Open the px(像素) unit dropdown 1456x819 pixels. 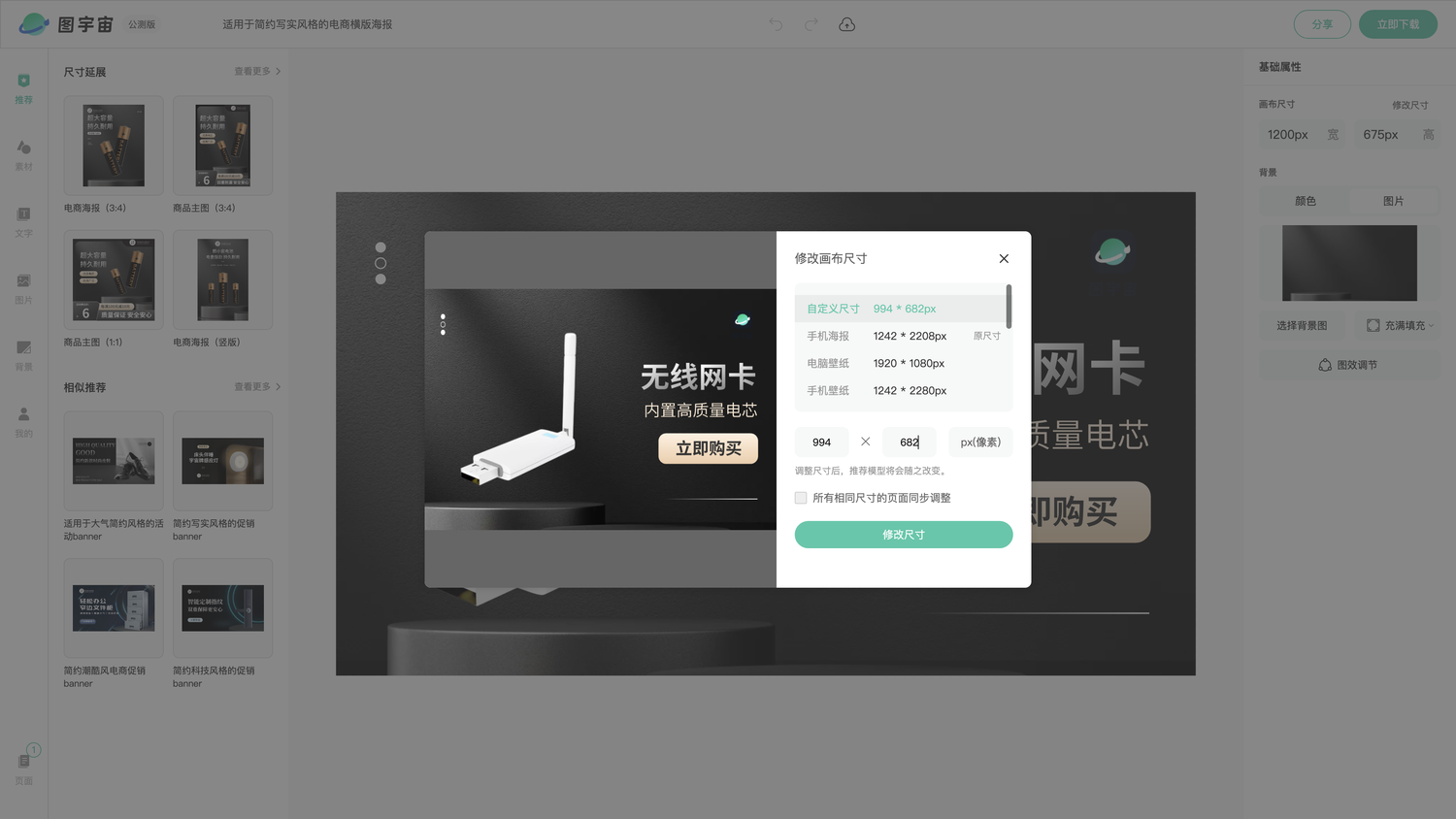[x=980, y=442]
